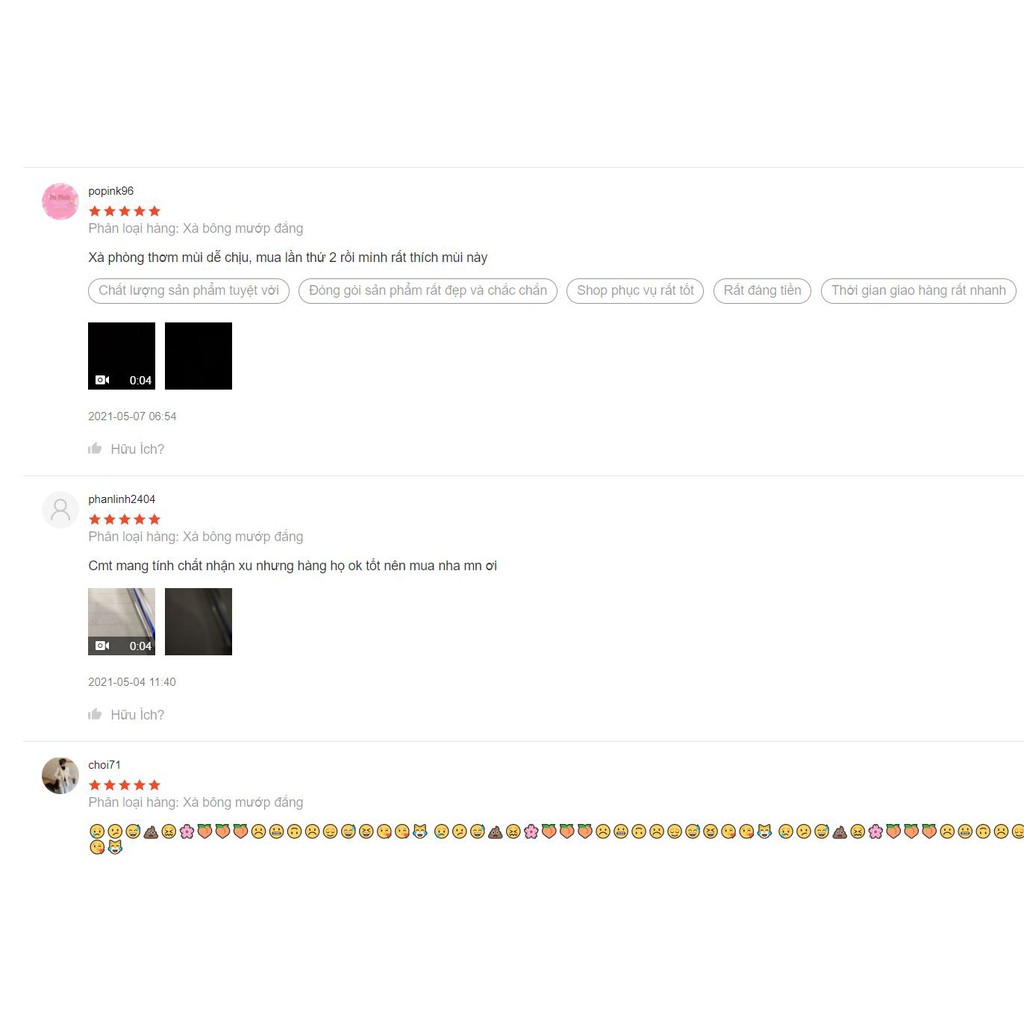Click the thumbs-up icon under popink96's review

(x=95, y=449)
